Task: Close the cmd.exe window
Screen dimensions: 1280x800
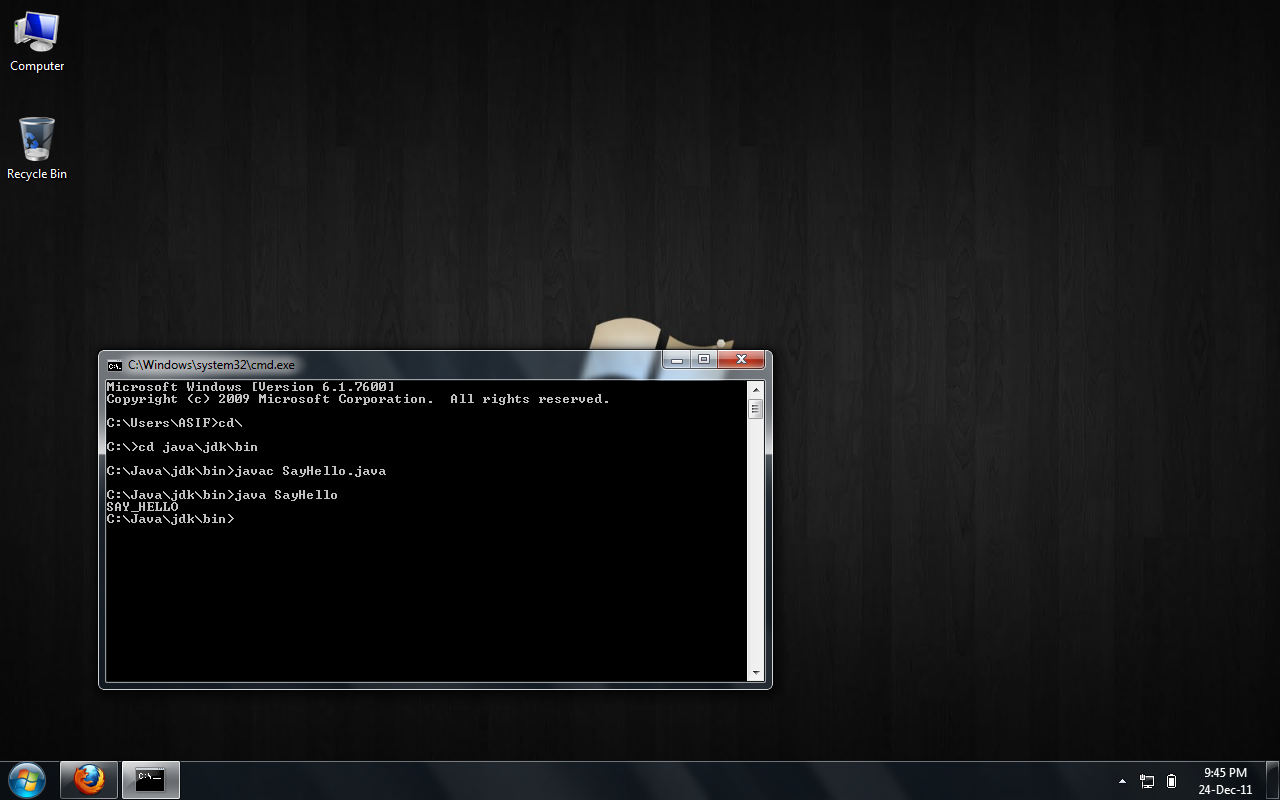Action: tap(741, 360)
